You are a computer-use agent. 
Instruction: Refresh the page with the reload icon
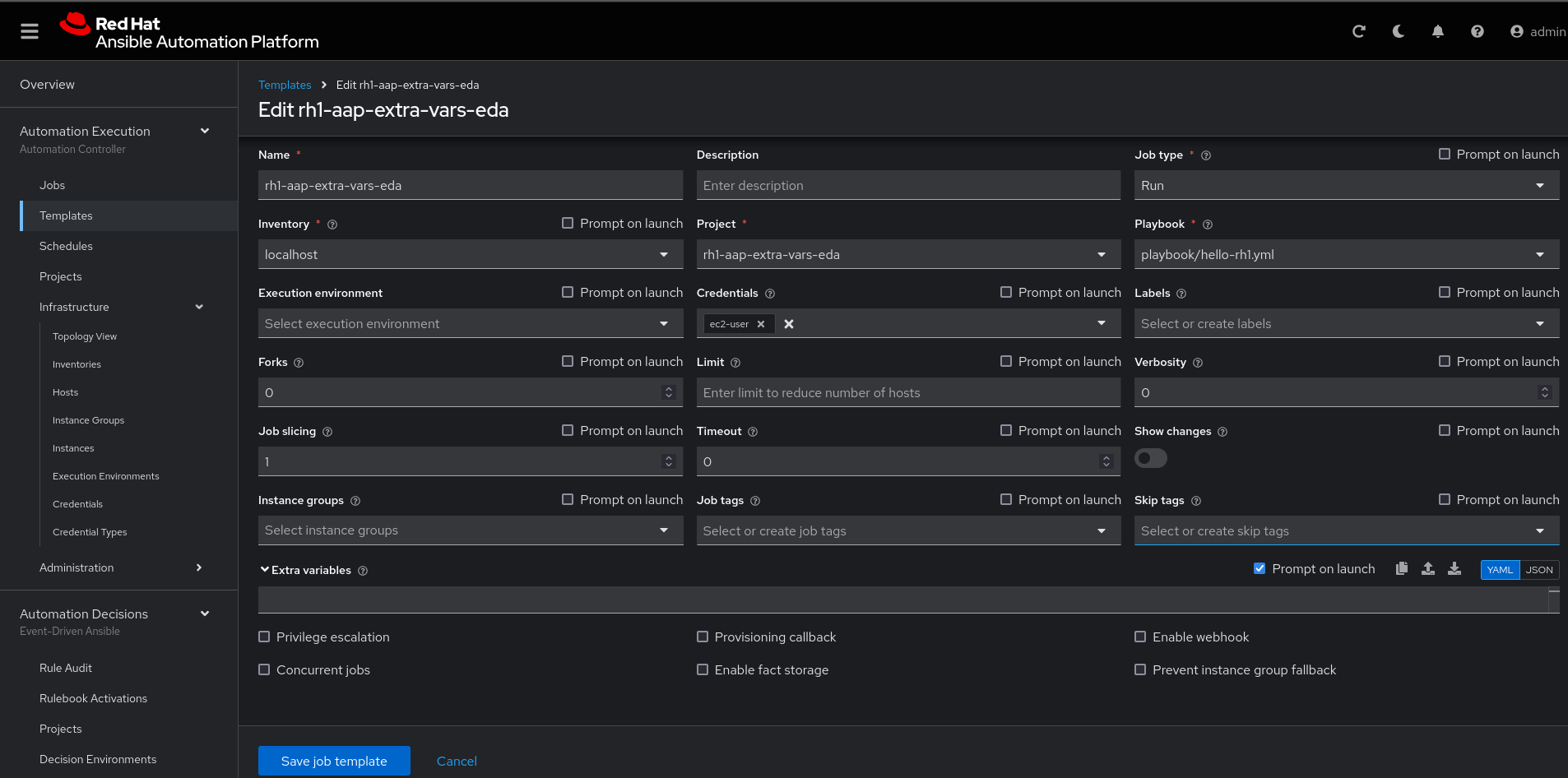1359,31
